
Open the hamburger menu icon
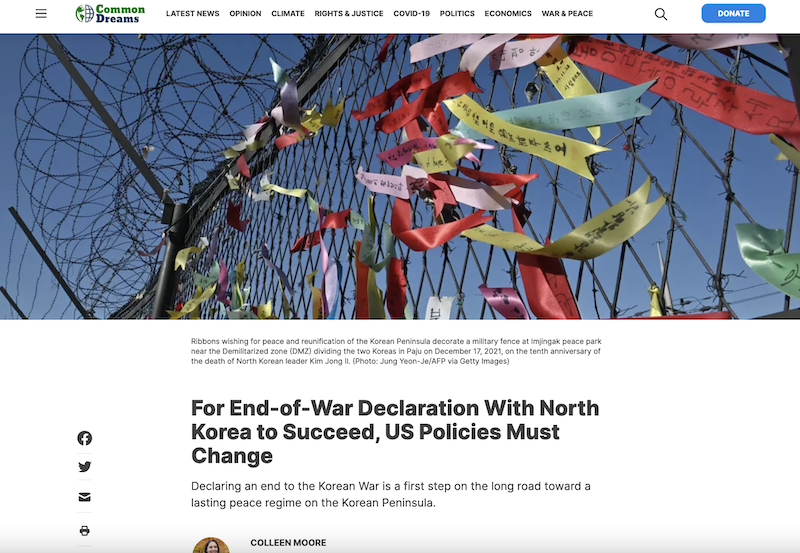pos(41,14)
